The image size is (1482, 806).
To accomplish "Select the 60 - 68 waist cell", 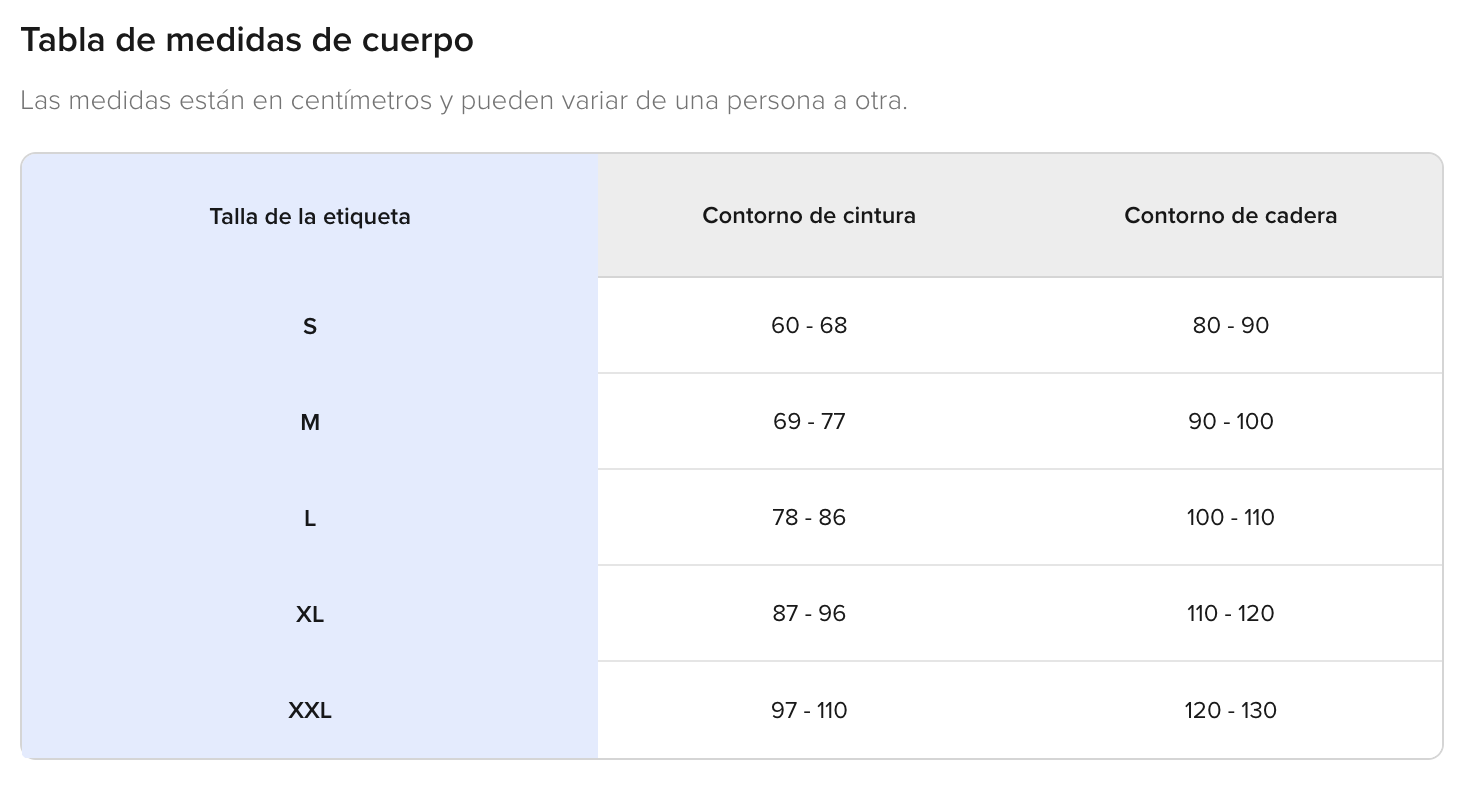I will click(x=809, y=325).
